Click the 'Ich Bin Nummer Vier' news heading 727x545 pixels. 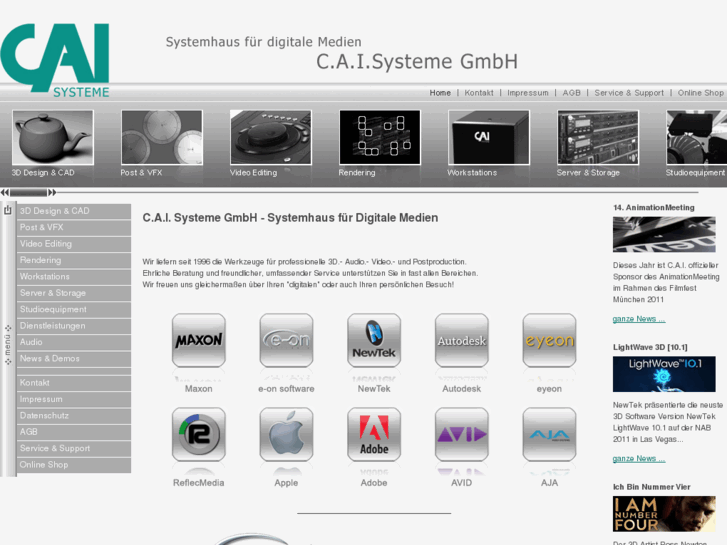coord(651,487)
